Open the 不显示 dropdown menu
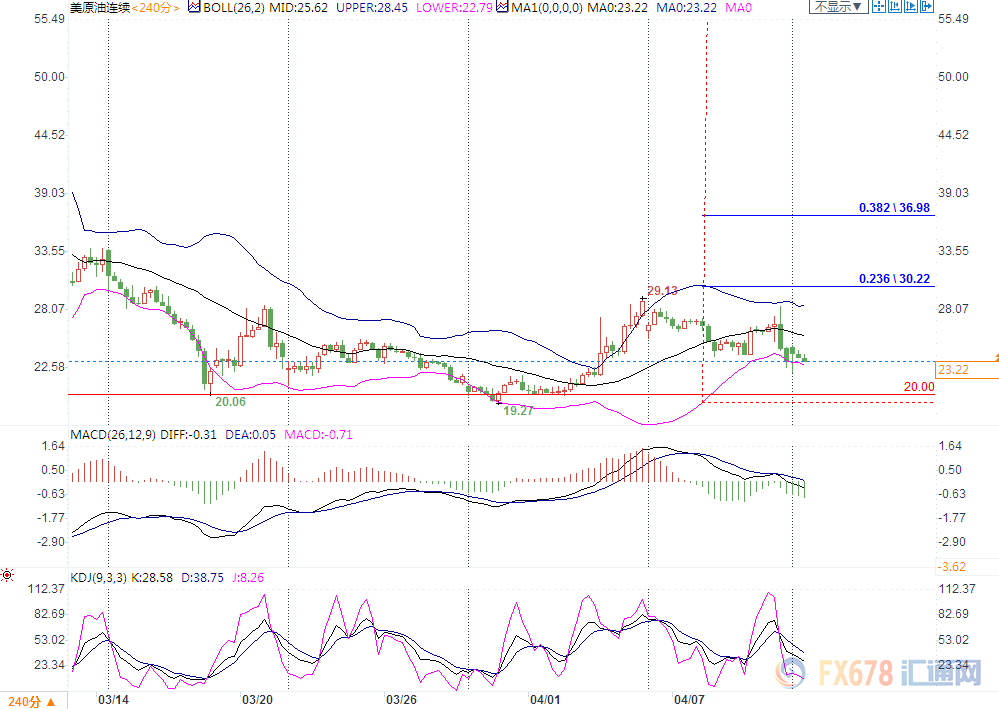The image size is (999, 709). pos(836,7)
